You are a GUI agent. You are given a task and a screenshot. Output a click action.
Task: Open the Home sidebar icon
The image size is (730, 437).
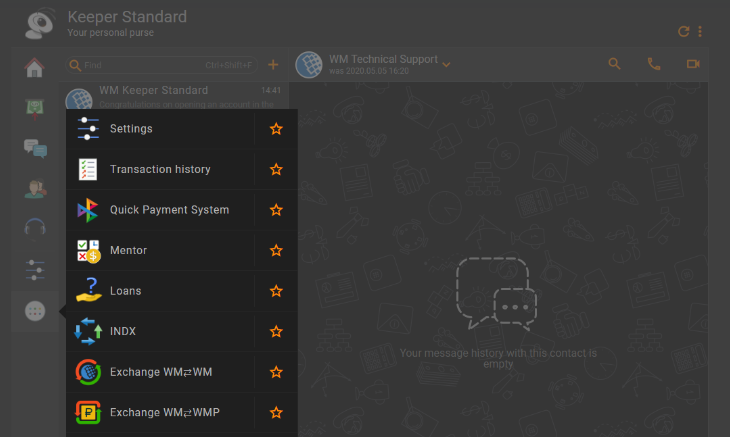coord(35,68)
